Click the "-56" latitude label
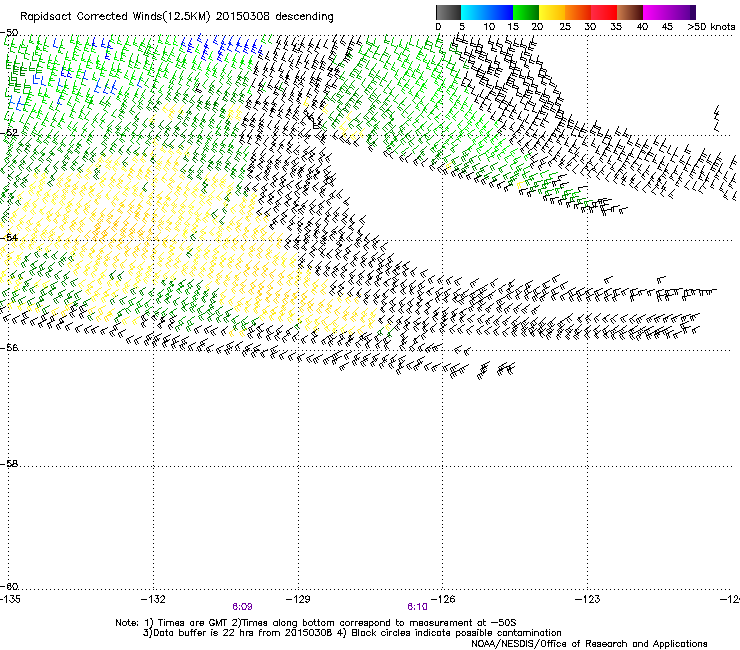The width and height of the screenshot is (740, 650). (9, 347)
